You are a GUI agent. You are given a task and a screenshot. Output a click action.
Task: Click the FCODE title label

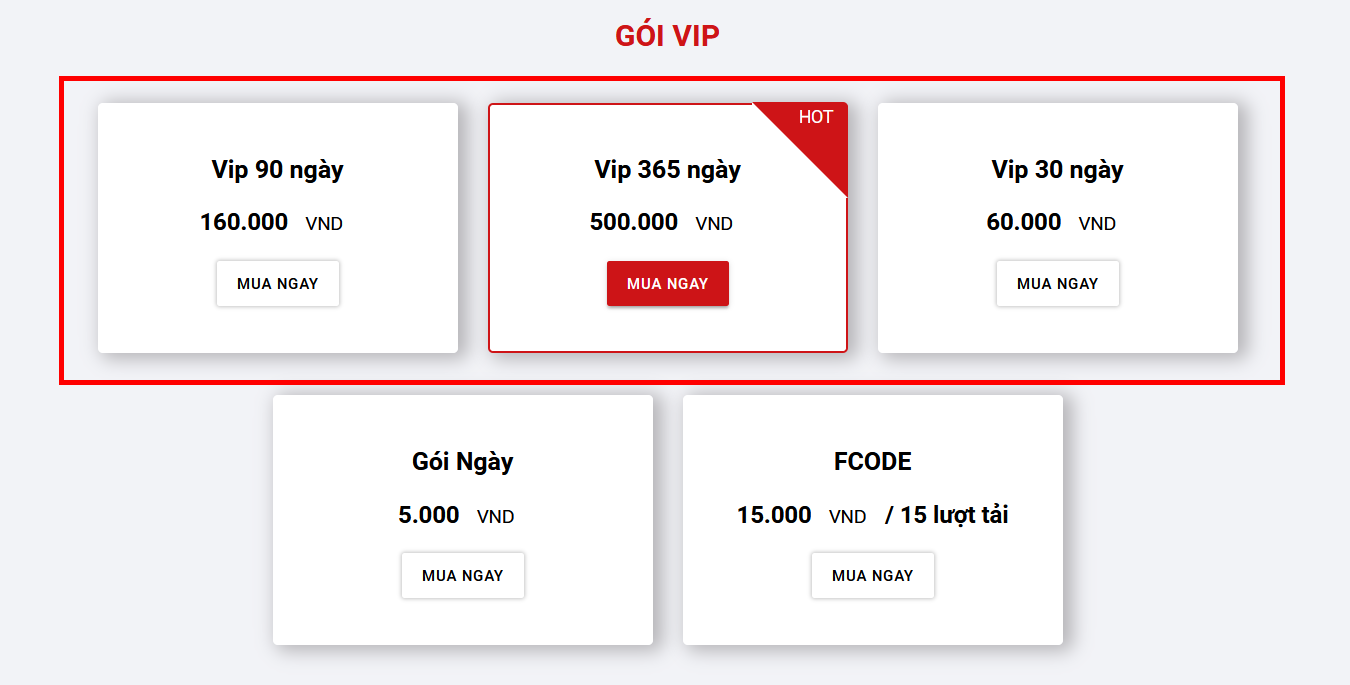click(x=872, y=461)
